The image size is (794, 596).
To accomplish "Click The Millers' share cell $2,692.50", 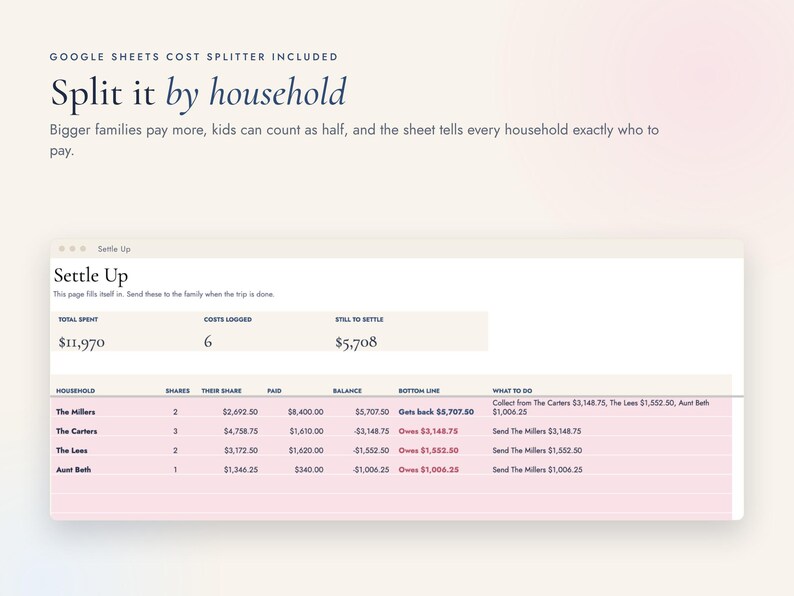I will (240, 412).
